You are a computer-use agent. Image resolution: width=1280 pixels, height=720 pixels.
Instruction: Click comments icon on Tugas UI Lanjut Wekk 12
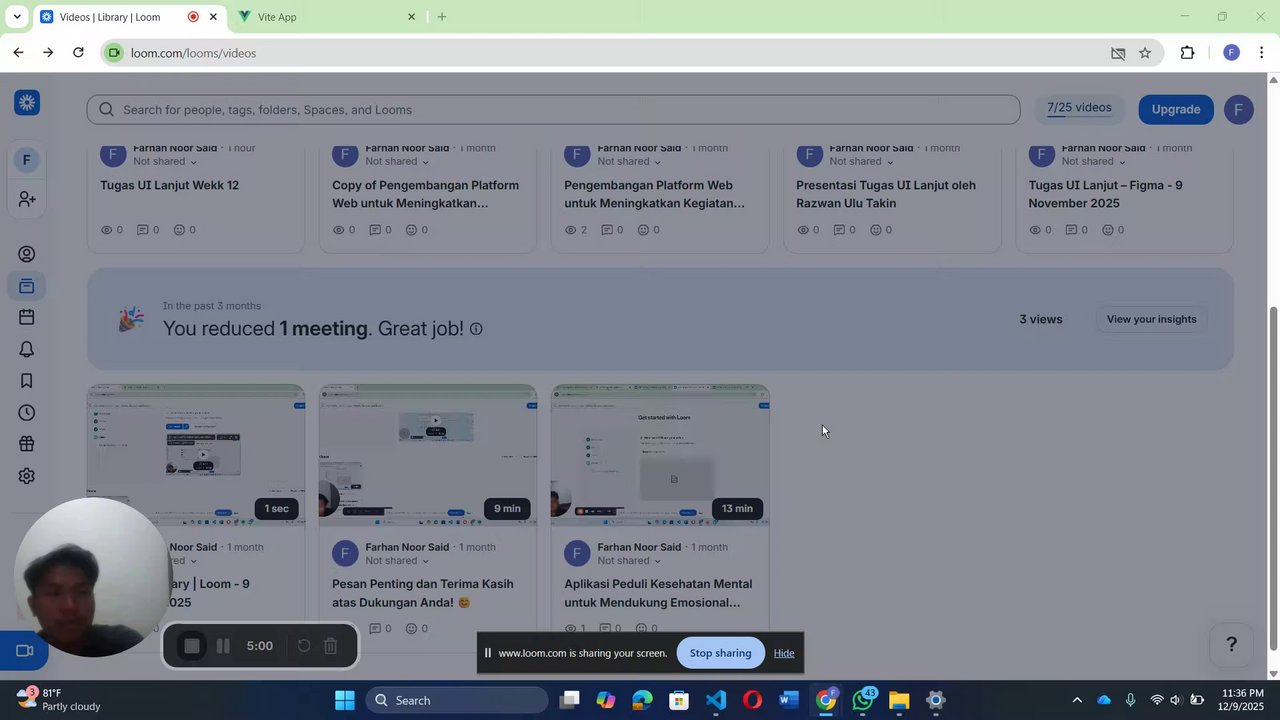[142, 230]
